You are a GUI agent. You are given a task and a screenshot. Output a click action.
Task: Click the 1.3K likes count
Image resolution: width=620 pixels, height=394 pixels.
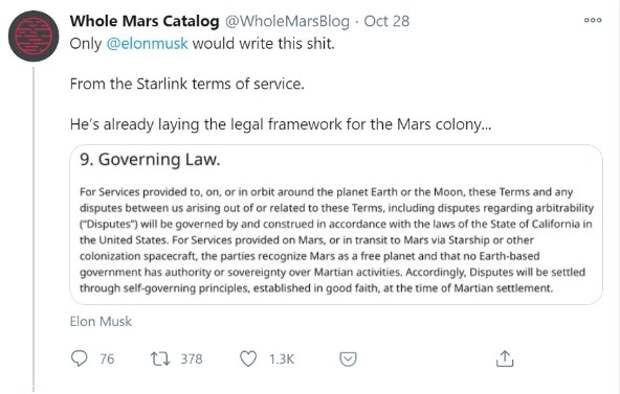tap(282, 359)
